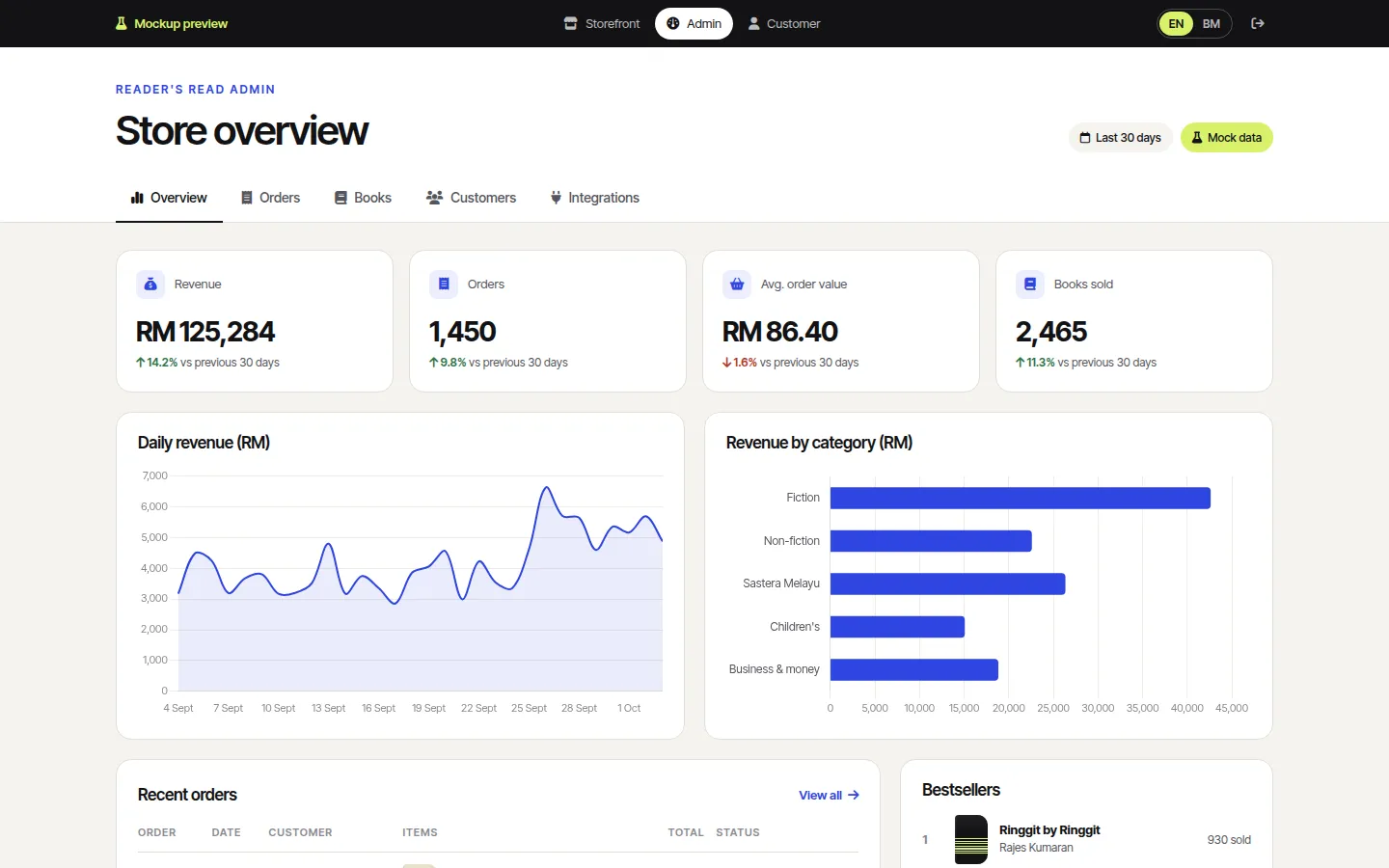
Task: Click the Books sold card book icon
Action: (x=1030, y=285)
